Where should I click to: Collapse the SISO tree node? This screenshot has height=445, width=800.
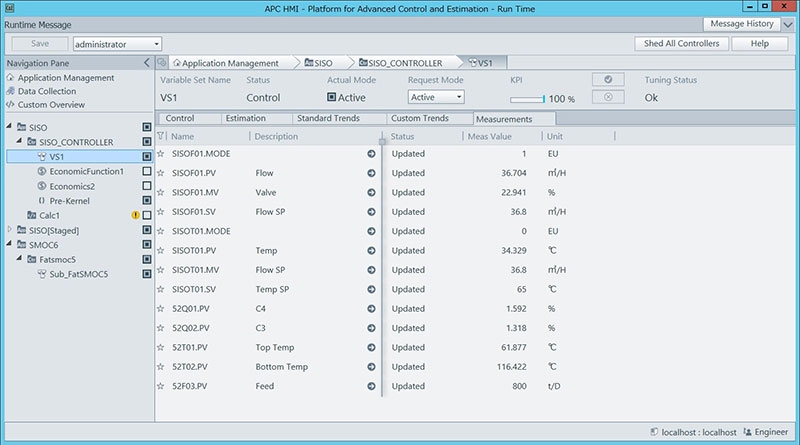coord(9,126)
